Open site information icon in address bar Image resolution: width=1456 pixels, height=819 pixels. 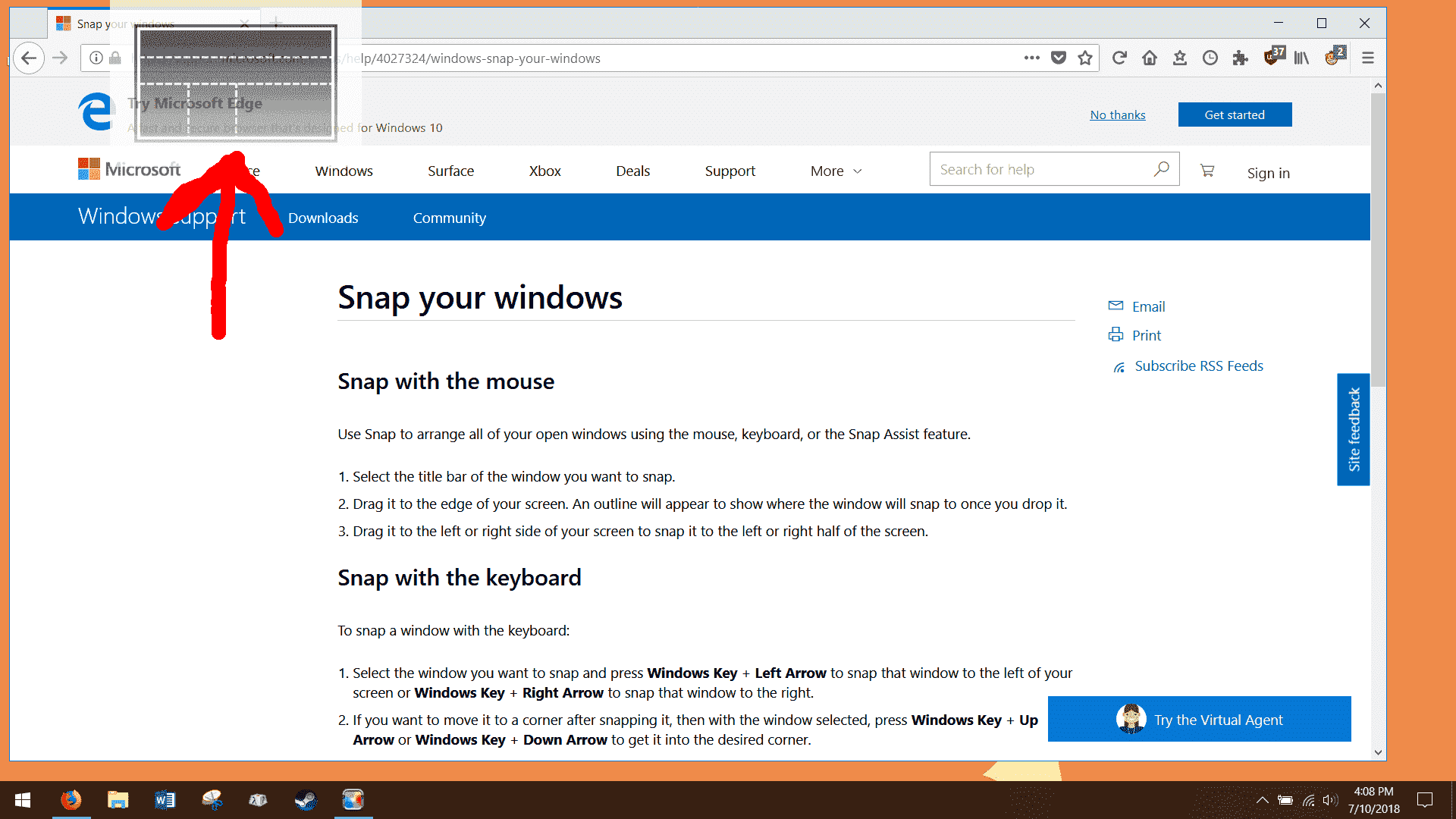click(x=96, y=58)
